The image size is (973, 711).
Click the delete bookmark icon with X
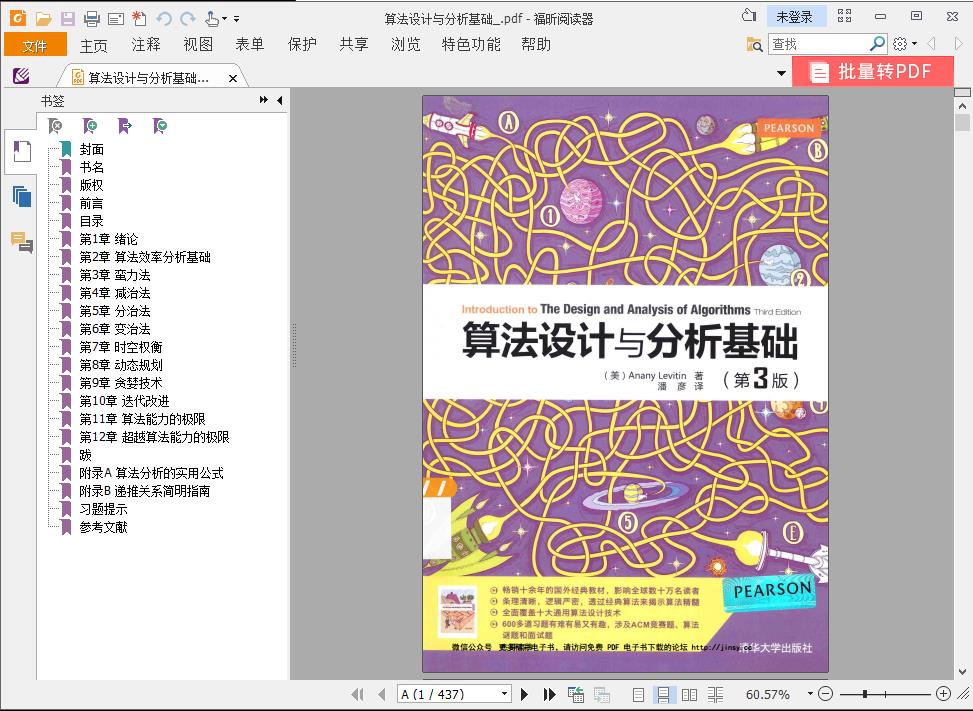[55, 126]
